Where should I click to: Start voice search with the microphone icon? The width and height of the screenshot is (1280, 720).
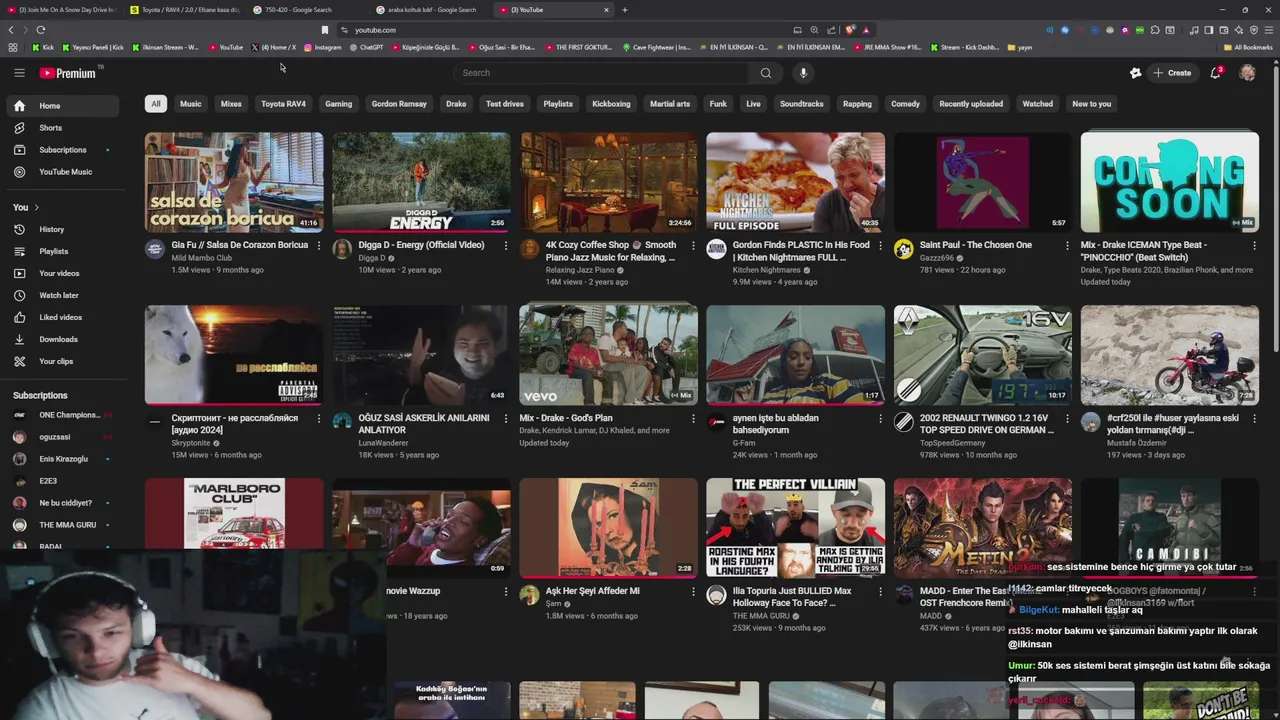point(803,73)
